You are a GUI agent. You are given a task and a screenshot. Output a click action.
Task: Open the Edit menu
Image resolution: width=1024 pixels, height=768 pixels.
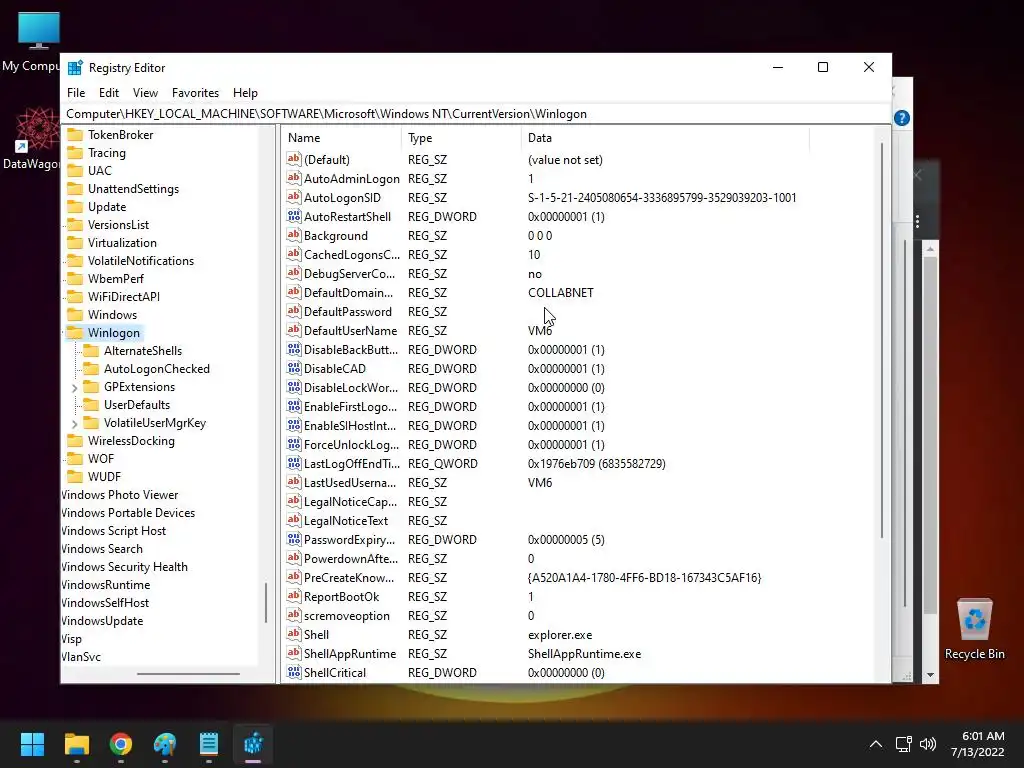pyautogui.click(x=108, y=93)
